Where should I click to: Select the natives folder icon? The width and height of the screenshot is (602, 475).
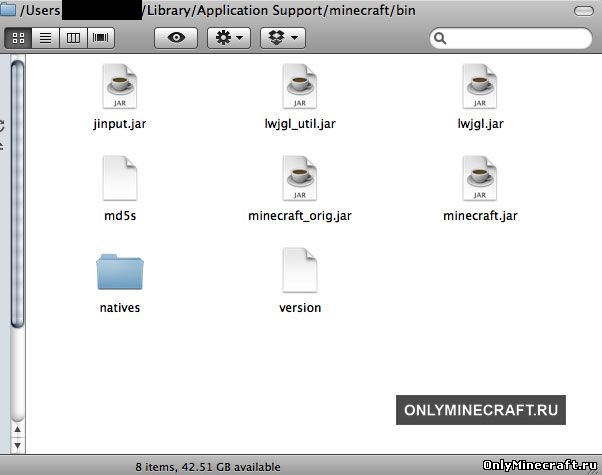[x=119, y=272]
